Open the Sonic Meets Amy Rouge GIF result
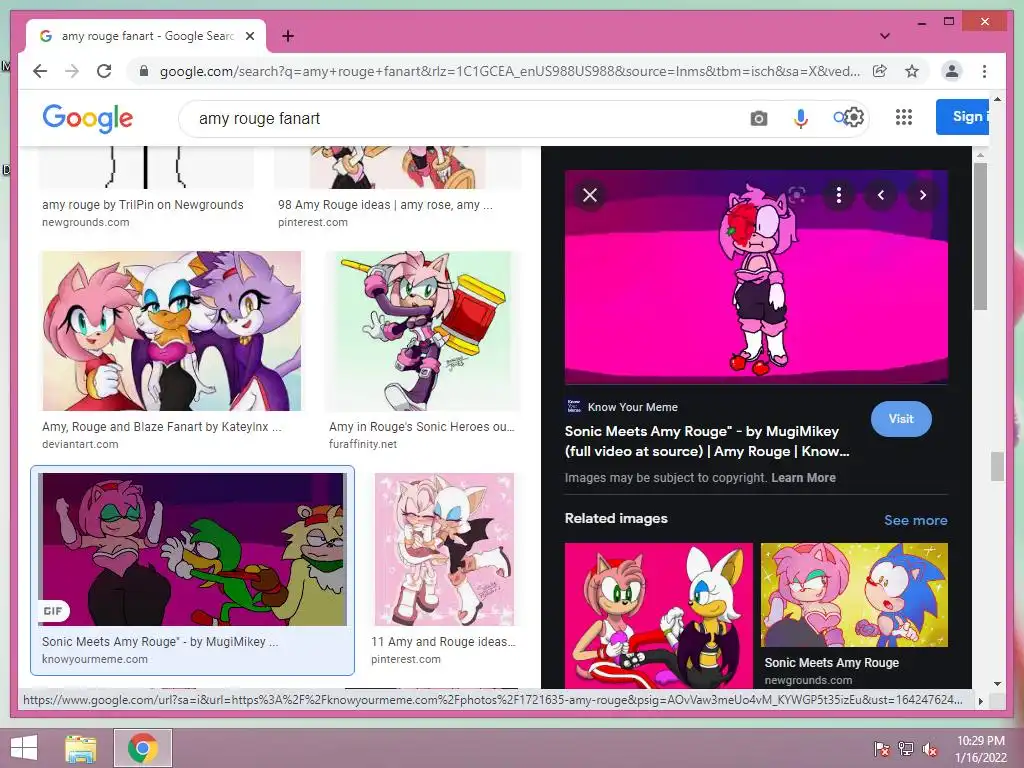Screen dimensions: 1024x768 (x=193, y=549)
